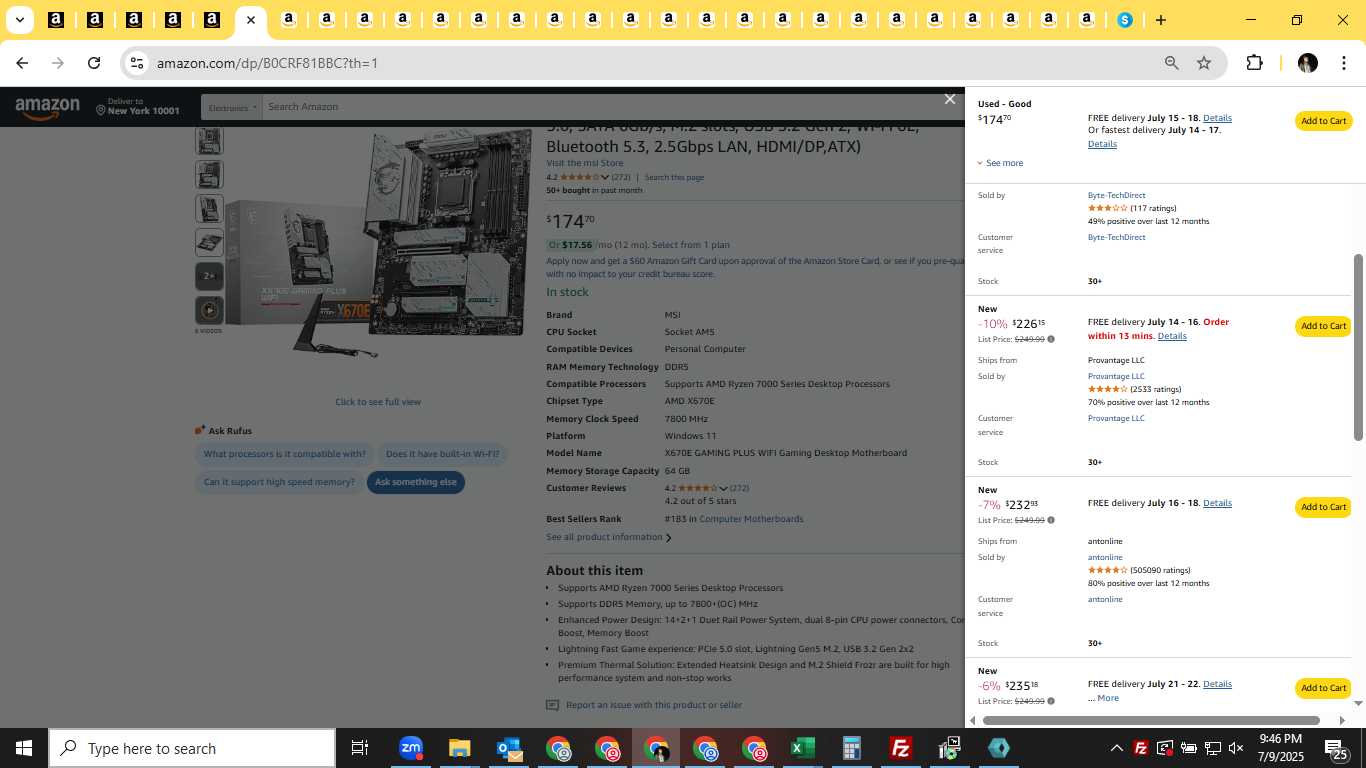Open the tab search dropdown arrow
Screen dimensions: 1366x768
click(19, 20)
